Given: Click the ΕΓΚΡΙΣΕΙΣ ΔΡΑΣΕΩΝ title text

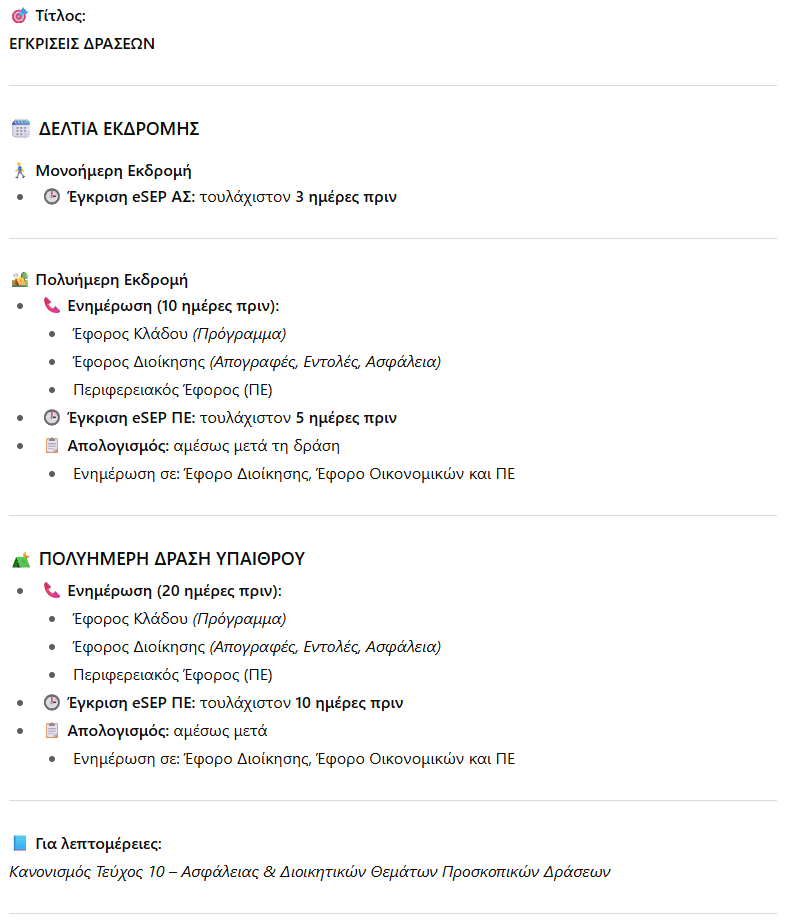Looking at the screenshot, I should [x=82, y=44].
